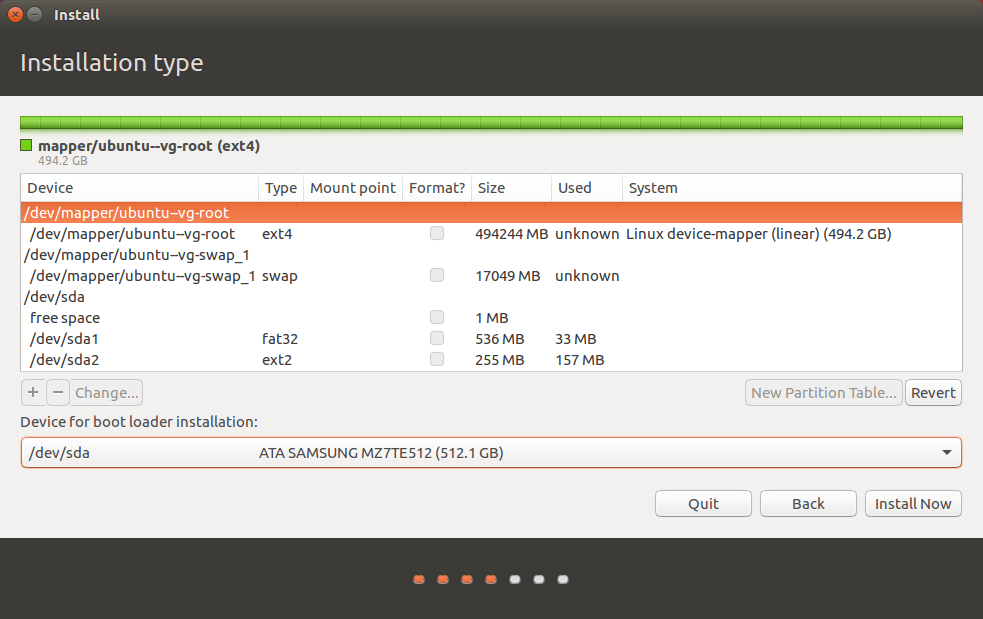983x619 pixels.
Task: Toggle Format checkbox for the swap partition
Action: (x=437, y=276)
